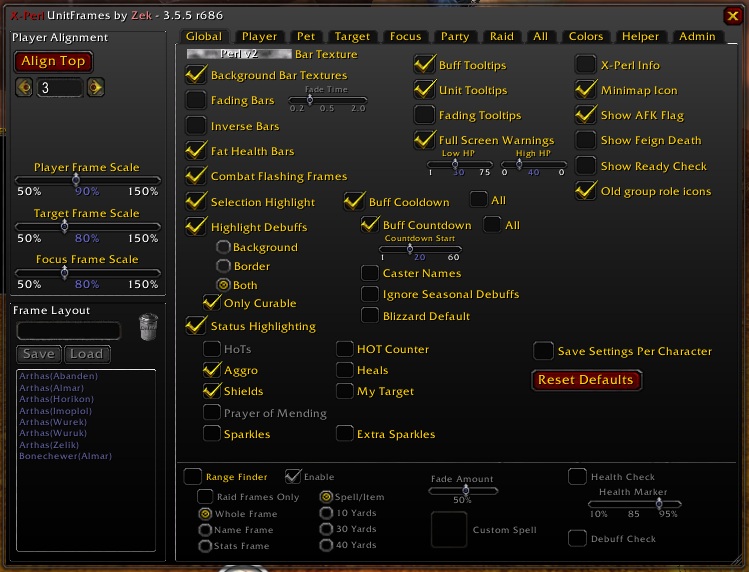
Task: Enable the Fading Bars checkbox
Action: pos(196,100)
